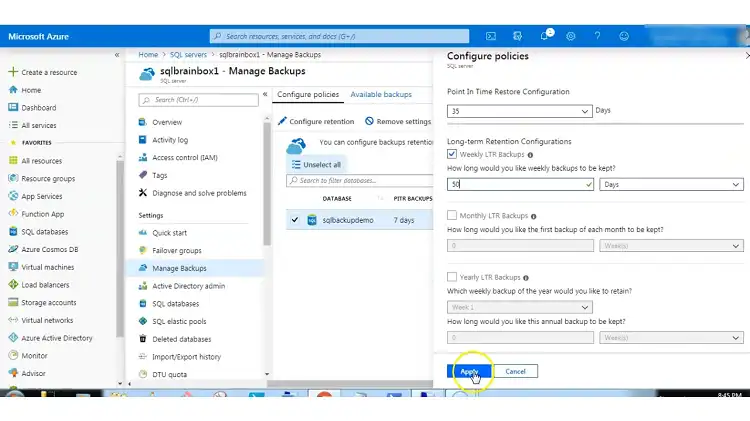Screen dimensions: 750x421
Task: Open All services
Action: (x=33, y=125)
